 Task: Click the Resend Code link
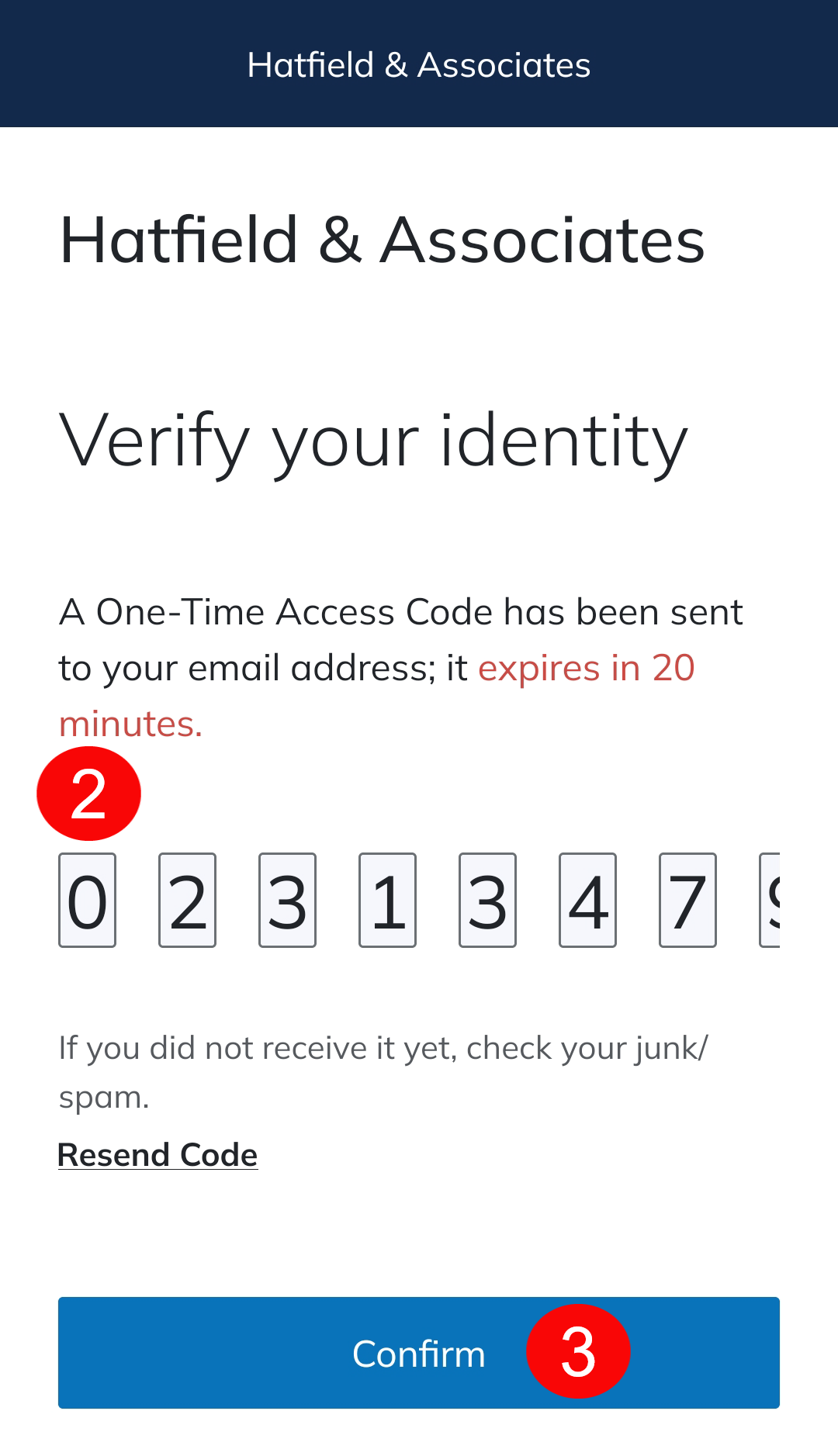click(x=158, y=1155)
